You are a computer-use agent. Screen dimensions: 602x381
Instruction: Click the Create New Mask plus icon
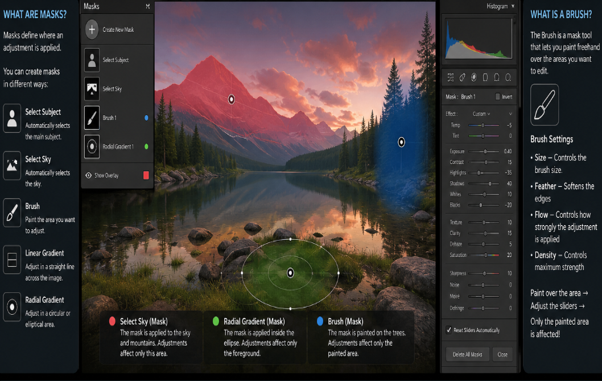[92, 30]
